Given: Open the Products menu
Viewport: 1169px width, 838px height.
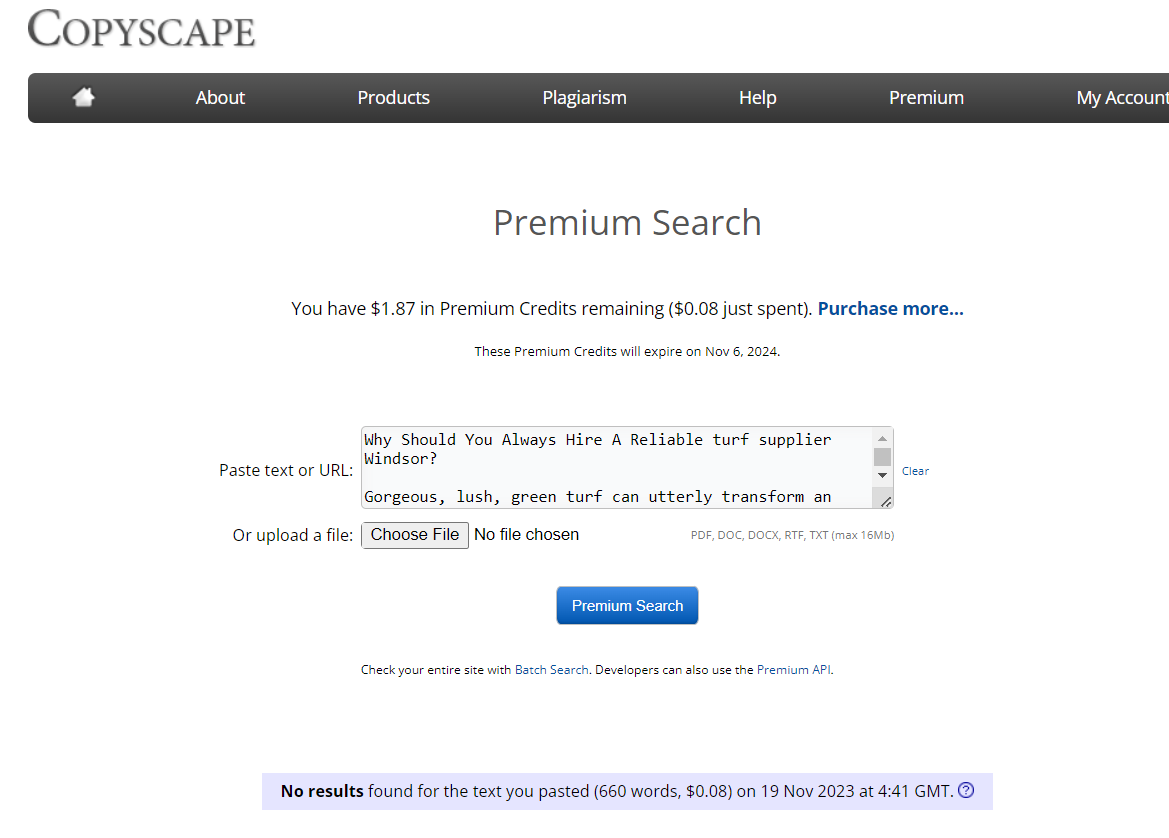Looking at the screenshot, I should click(394, 98).
